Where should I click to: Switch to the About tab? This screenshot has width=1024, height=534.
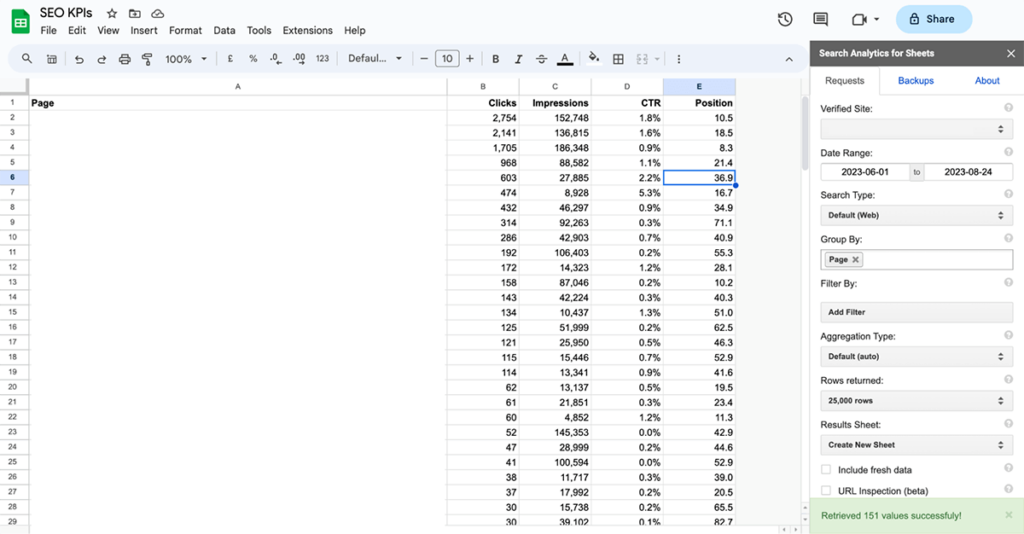coord(987,81)
